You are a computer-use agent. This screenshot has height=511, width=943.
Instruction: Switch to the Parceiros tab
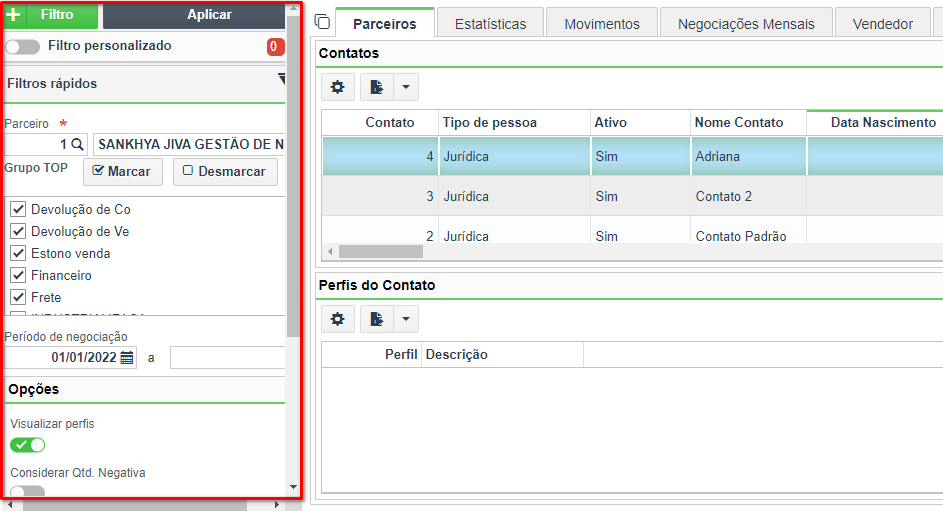(x=385, y=23)
